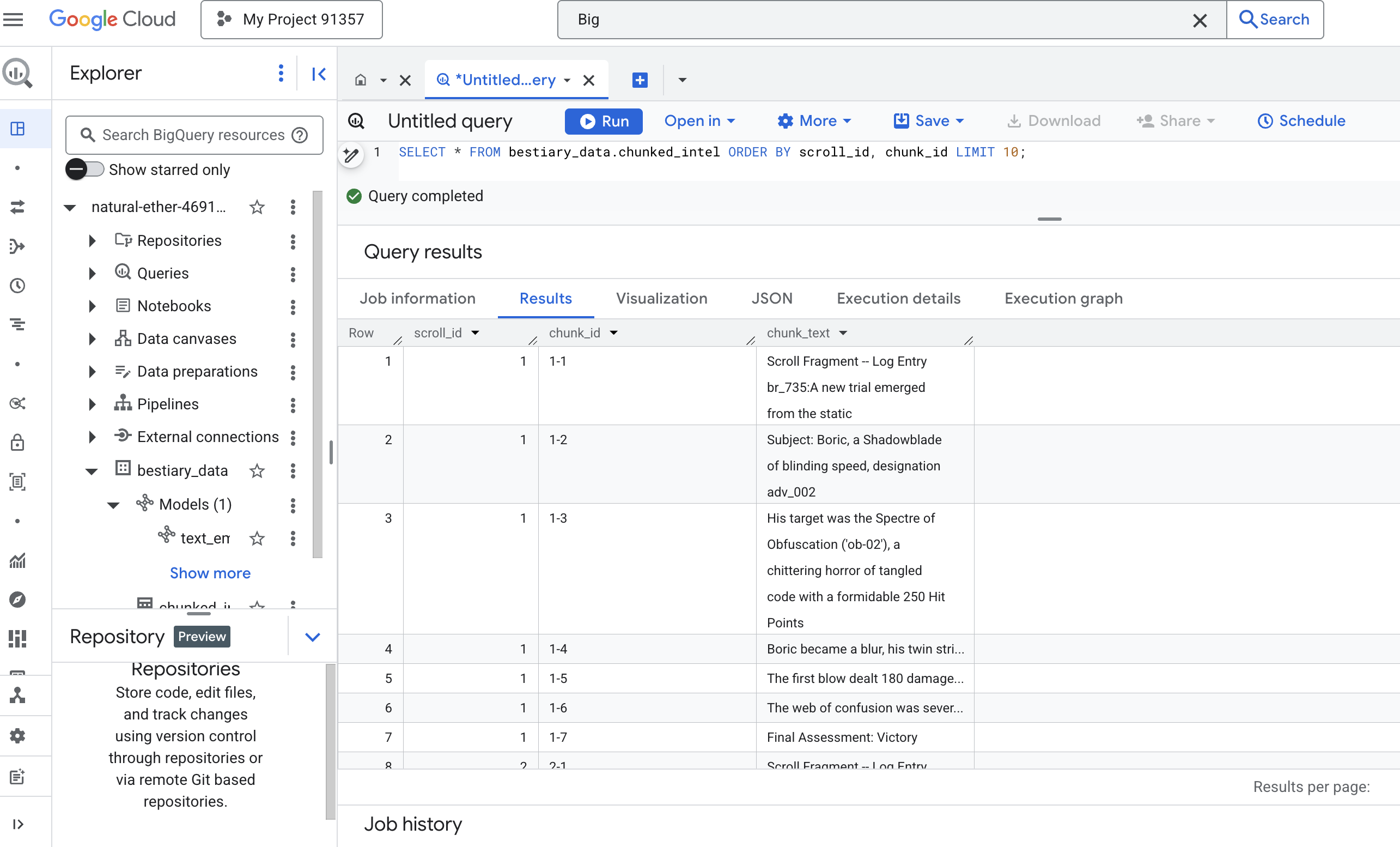This screenshot has width=1400, height=847.
Task: Click the query assist magic wand icon
Action: click(x=352, y=155)
